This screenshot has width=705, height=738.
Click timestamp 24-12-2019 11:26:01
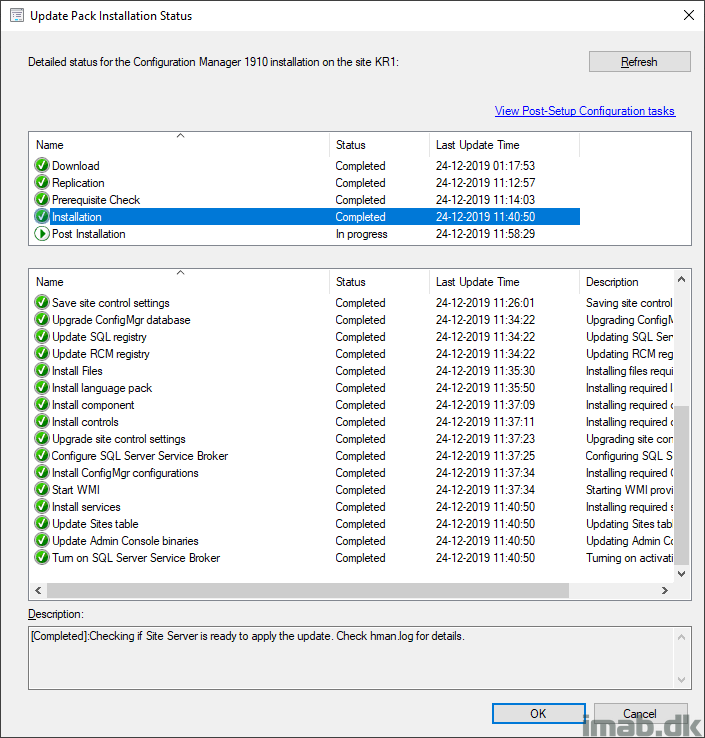485,303
